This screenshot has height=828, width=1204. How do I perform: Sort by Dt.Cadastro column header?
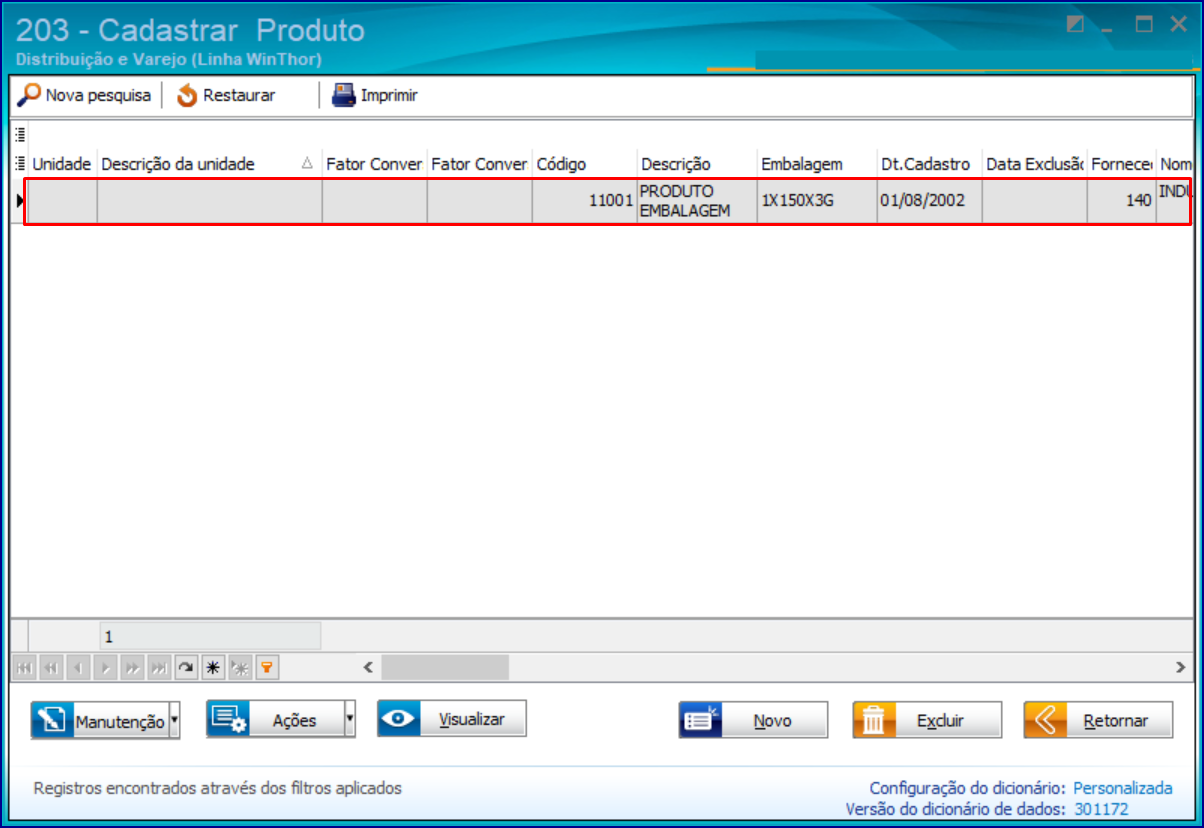(929, 164)
